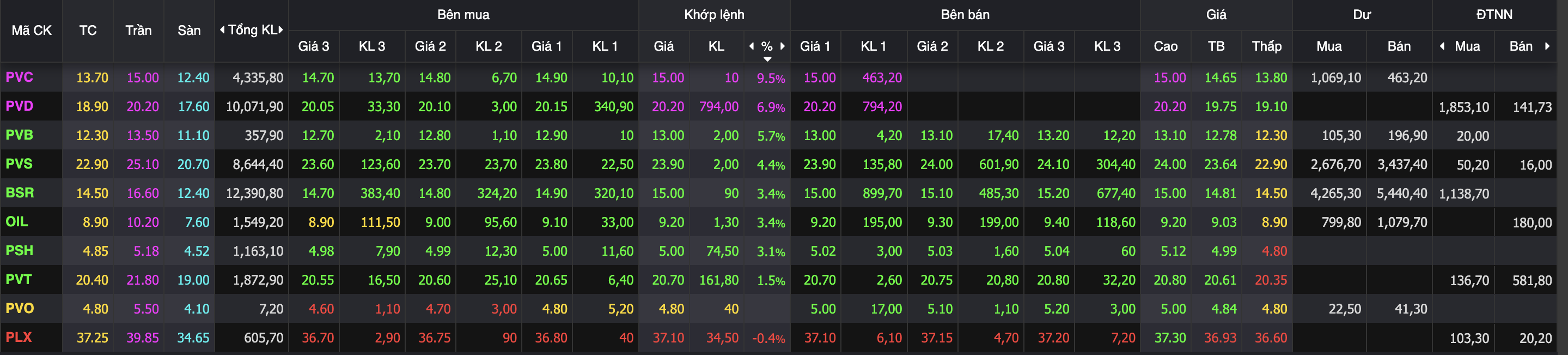Open the PVC stock symbol
The height and width of the screenshot is (355, 1568).
[x=20, y=77]
